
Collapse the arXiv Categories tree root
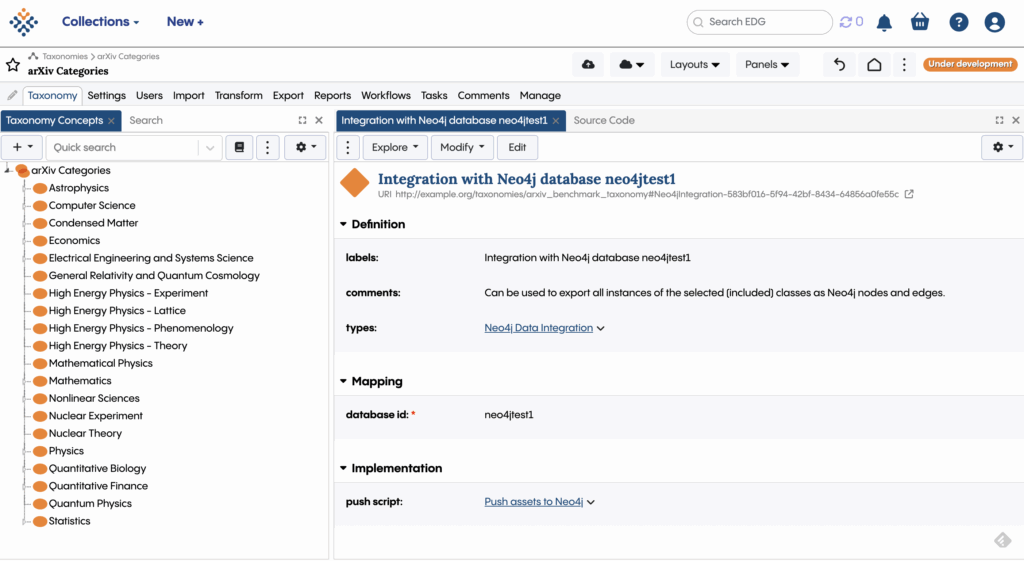(7, 169)
